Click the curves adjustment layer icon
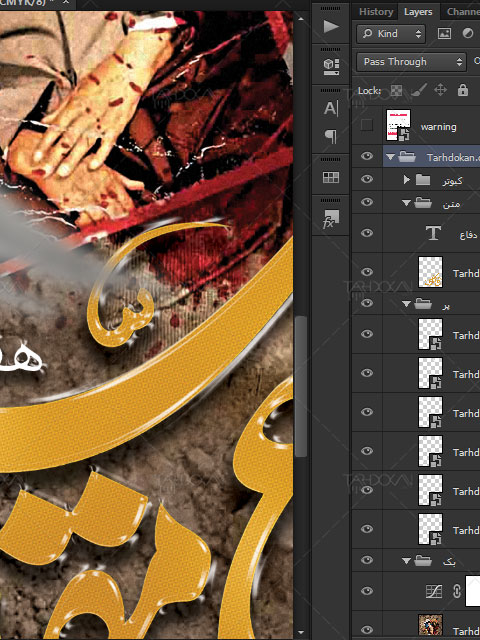Screen dimensions: 480x640 pyautogui.click(x=434, y=591)
